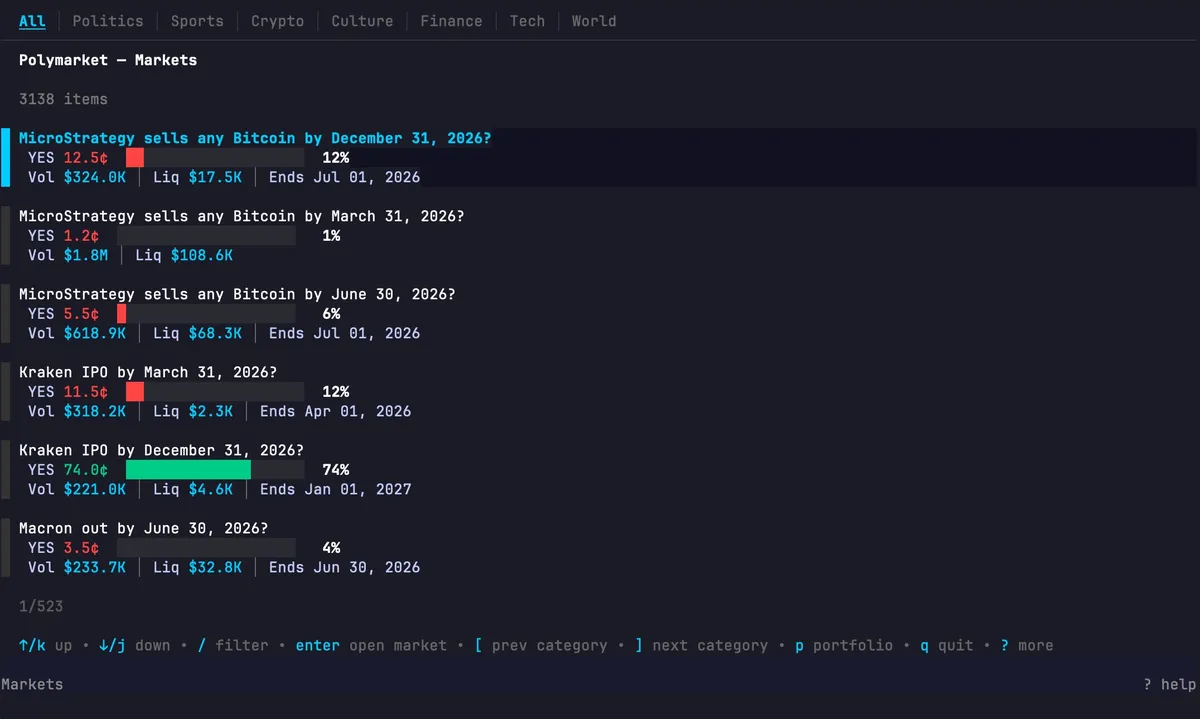The width and height of the screenshot is (1200, 719).
Task: Switch to the World tab
Action: pyautogui.click(x=594, y=21)
